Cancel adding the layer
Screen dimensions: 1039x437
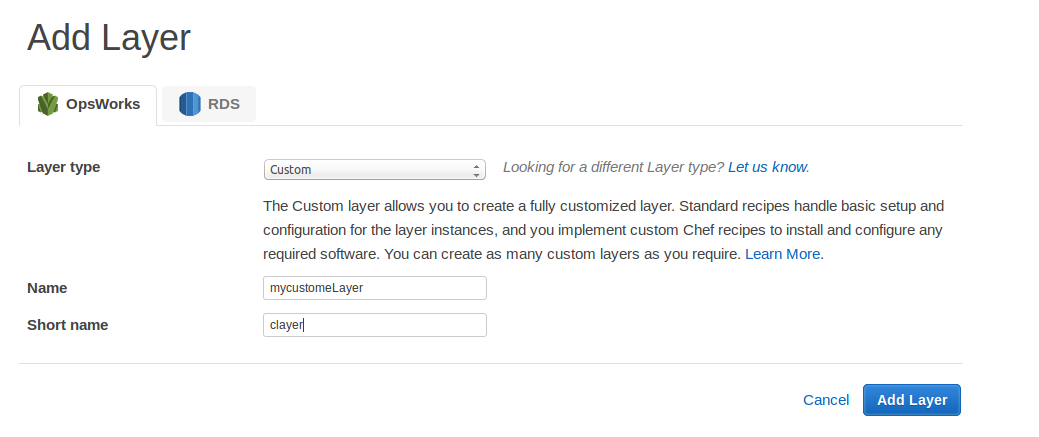coord(826,400)
